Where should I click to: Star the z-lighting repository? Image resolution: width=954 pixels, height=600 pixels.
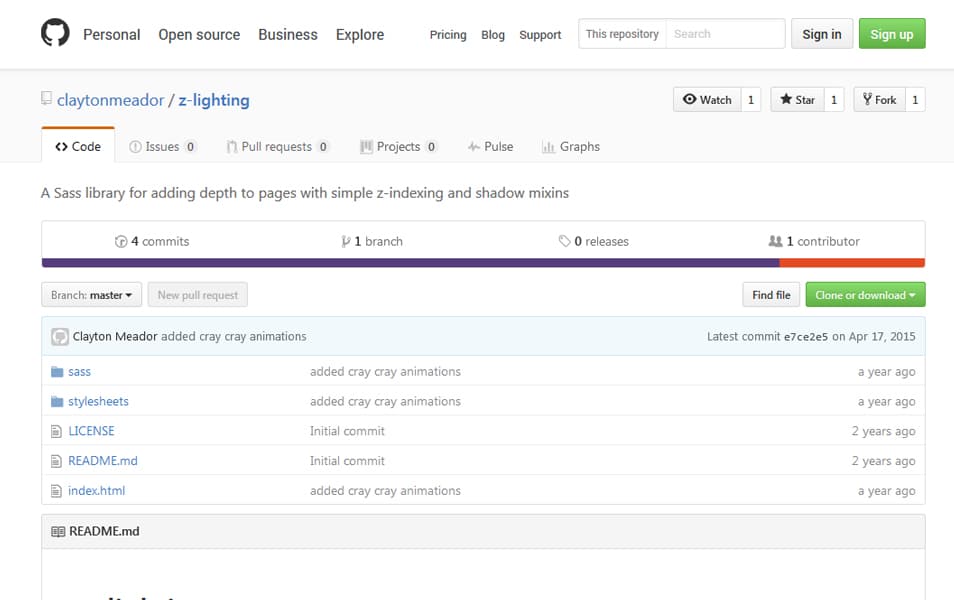point(797,100)
